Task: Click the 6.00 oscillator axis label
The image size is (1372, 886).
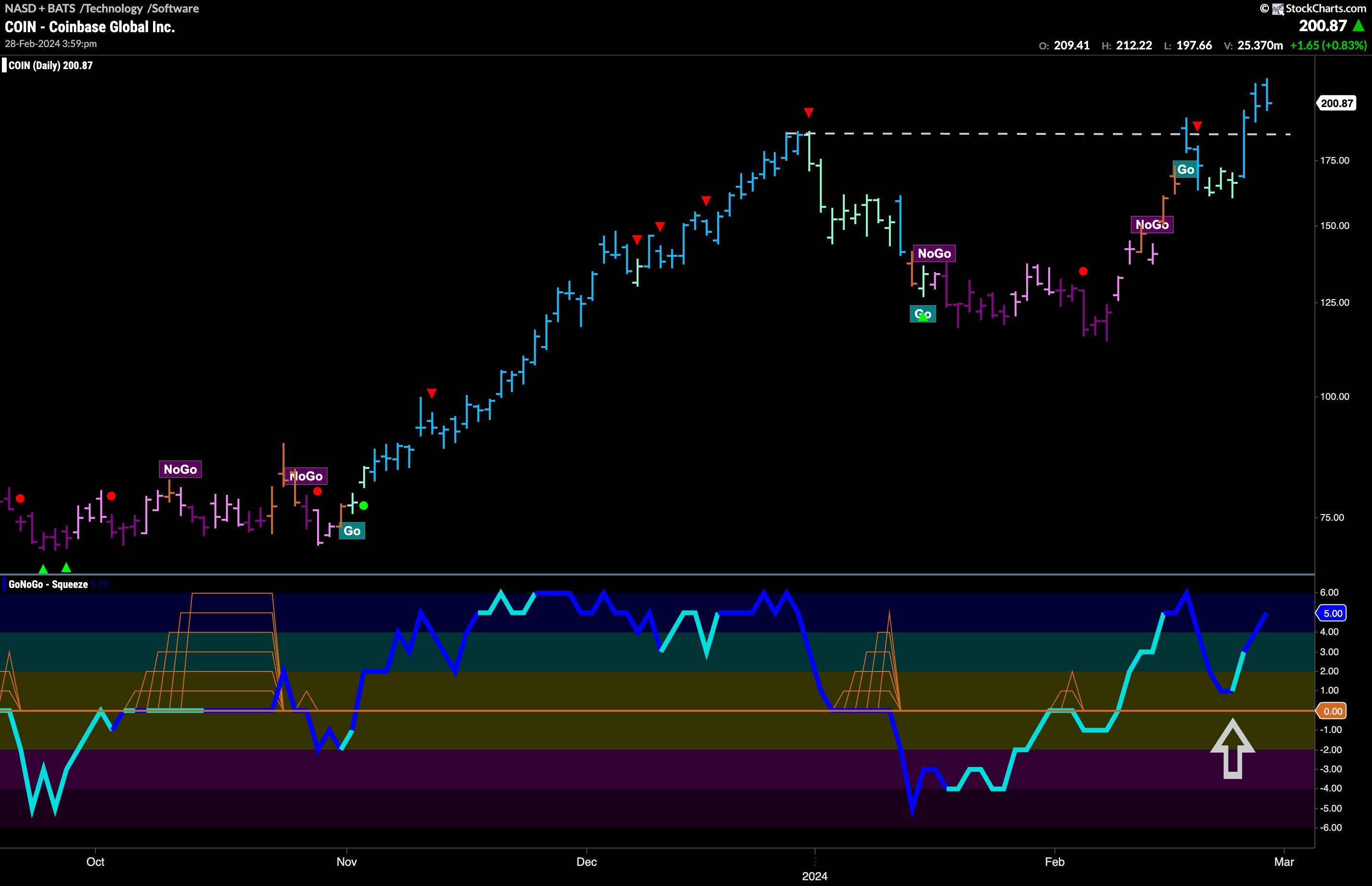Action: pos(1329,593)
